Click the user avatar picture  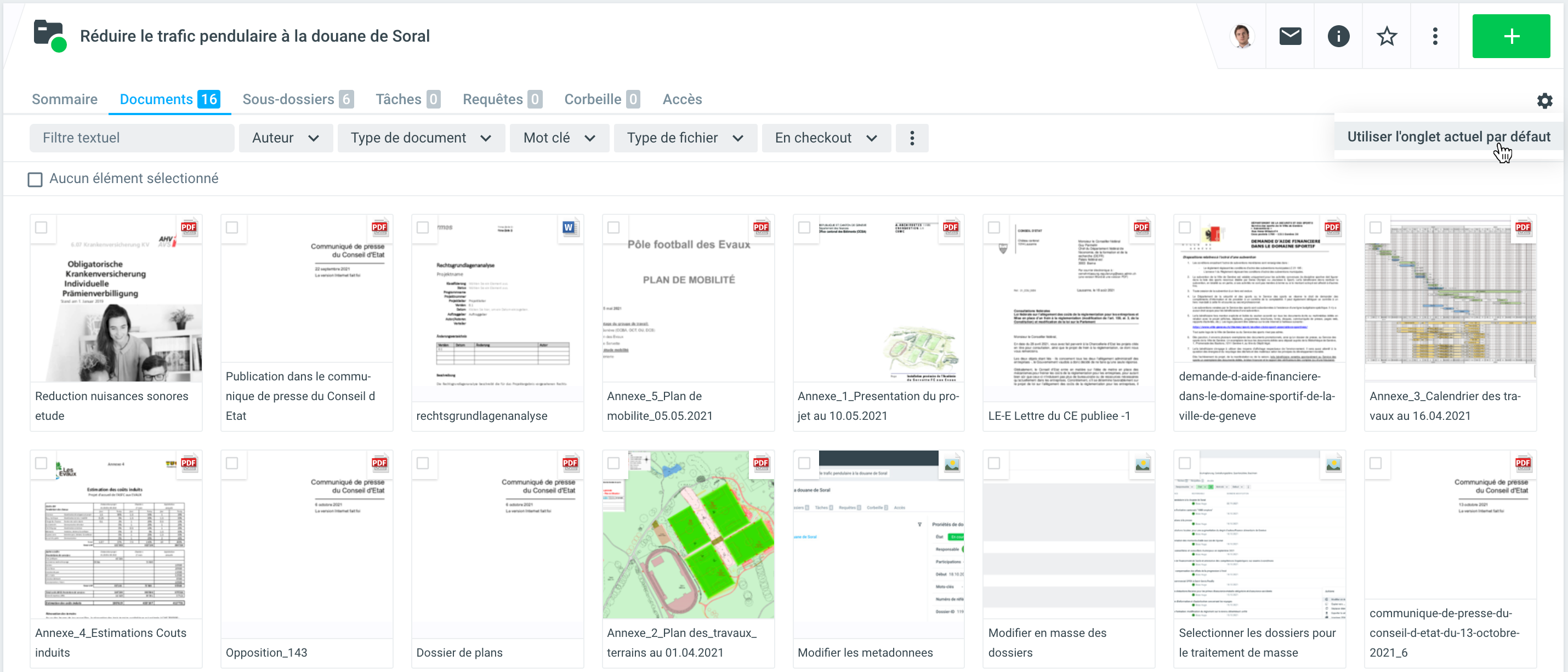pos(1242,37)
